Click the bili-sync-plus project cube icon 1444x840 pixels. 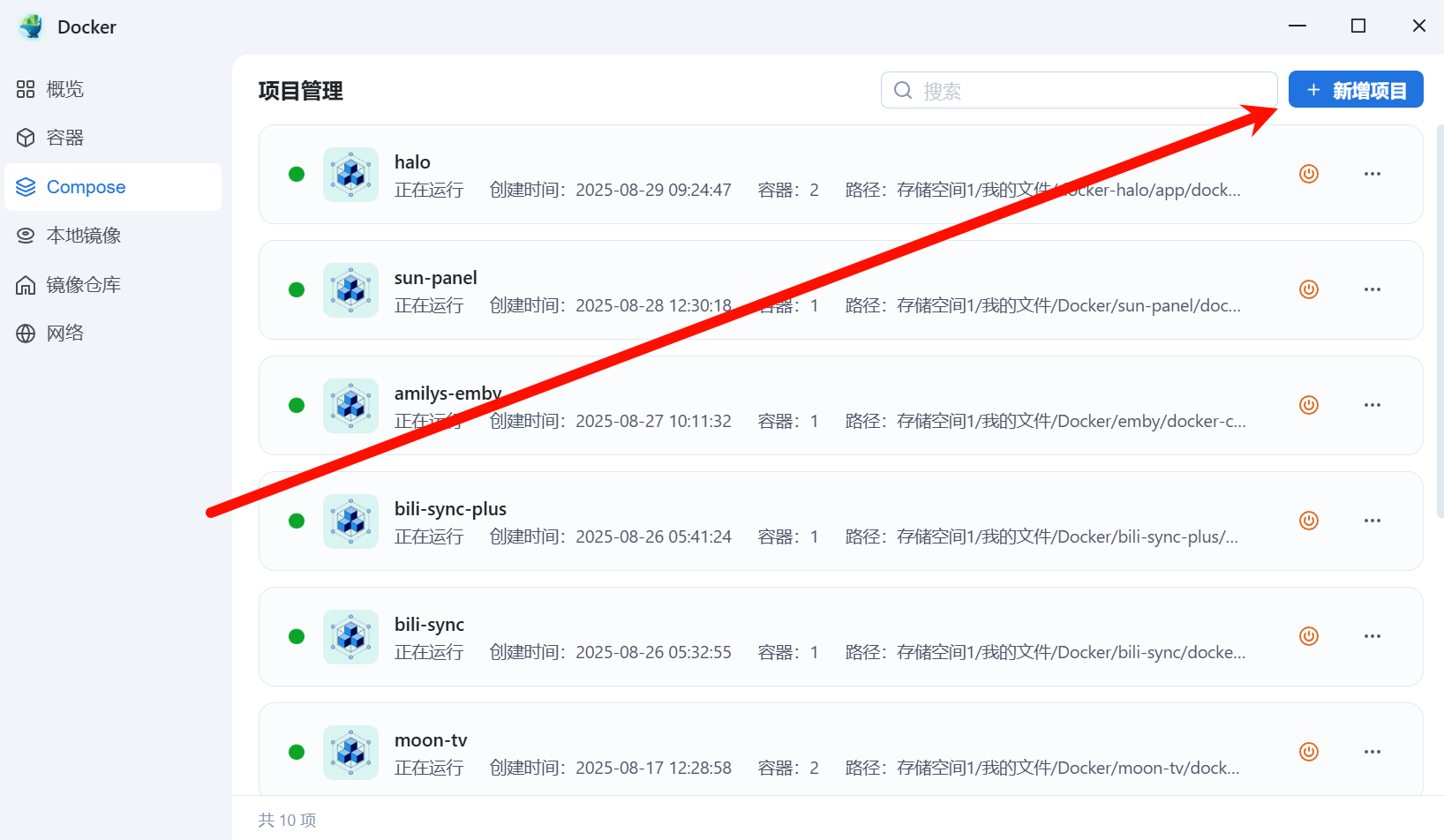350,521
